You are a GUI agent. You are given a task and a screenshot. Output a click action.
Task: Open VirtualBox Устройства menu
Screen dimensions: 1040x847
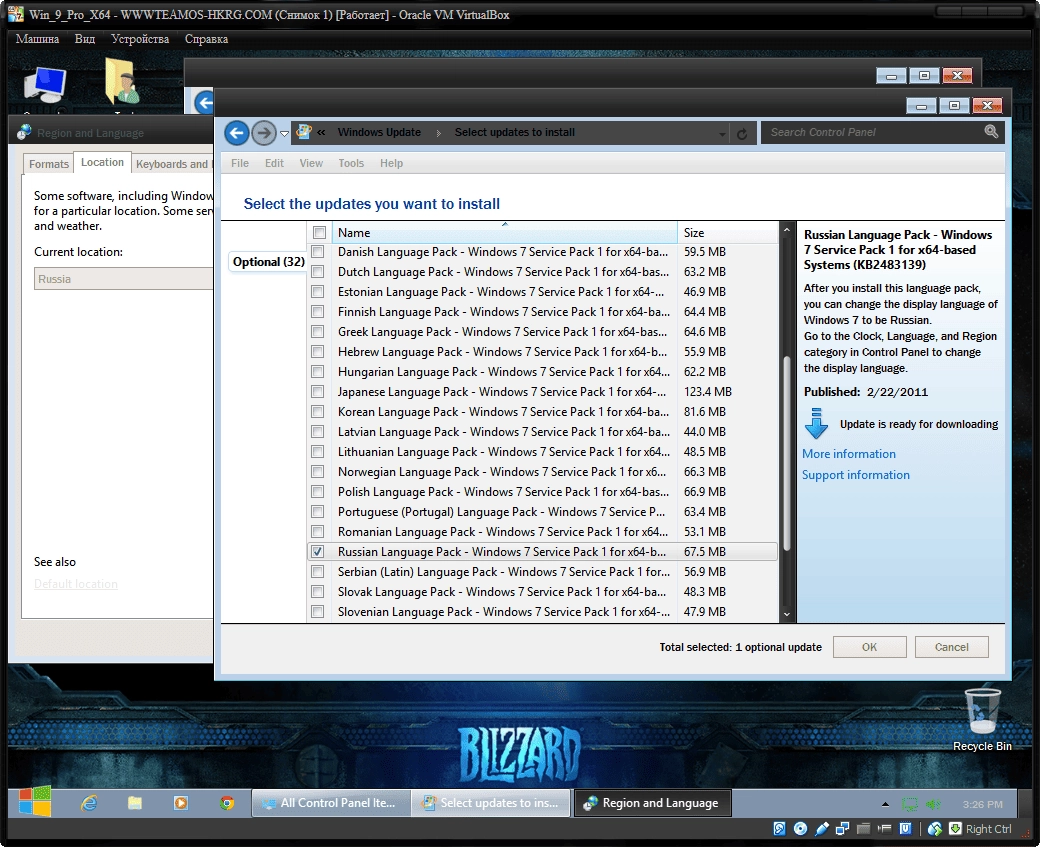point(140,39)
